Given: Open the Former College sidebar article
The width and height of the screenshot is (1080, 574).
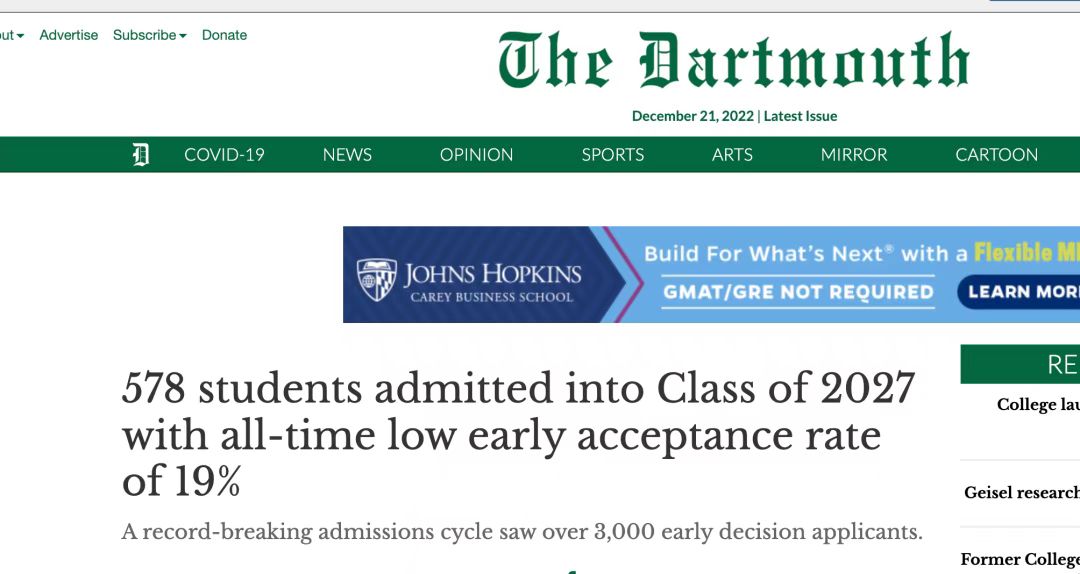Looking at the screenshot, I should click(x=1019, y=559).
